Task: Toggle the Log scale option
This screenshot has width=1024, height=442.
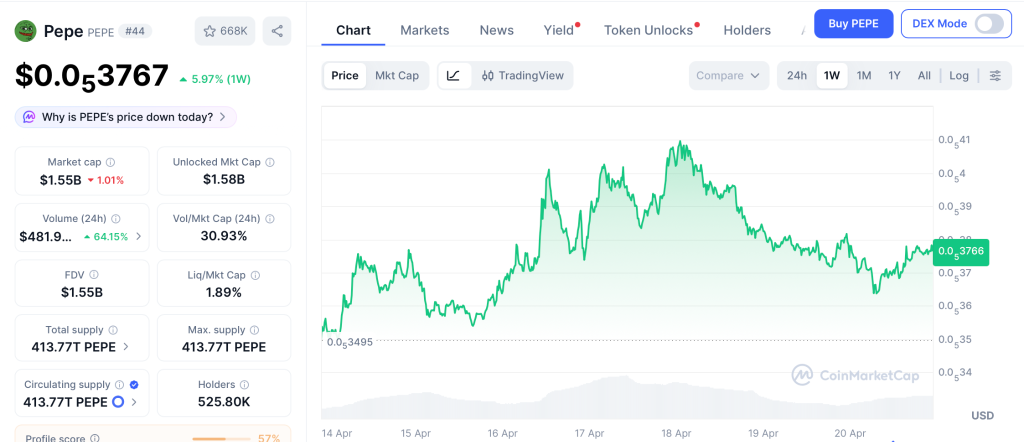Action: [x=959, y=75]
